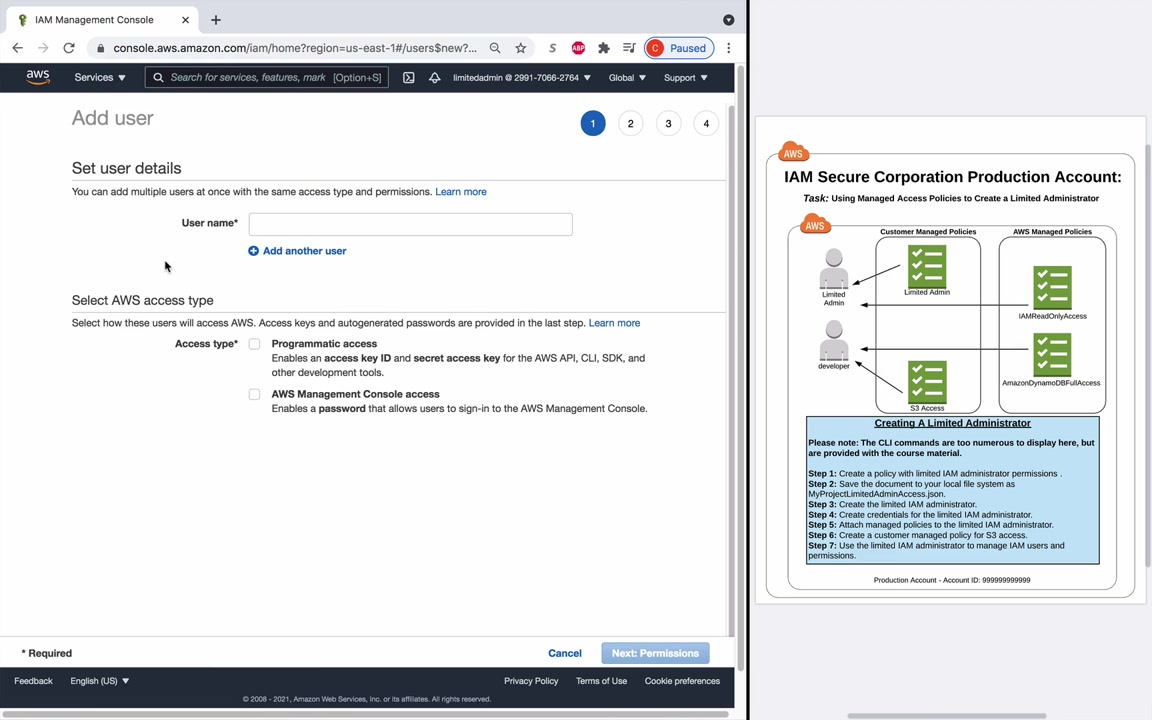This screenshot has width=1152, height=720.
Task: Open the extensions puzzle icon
Action: click(604, 48)
